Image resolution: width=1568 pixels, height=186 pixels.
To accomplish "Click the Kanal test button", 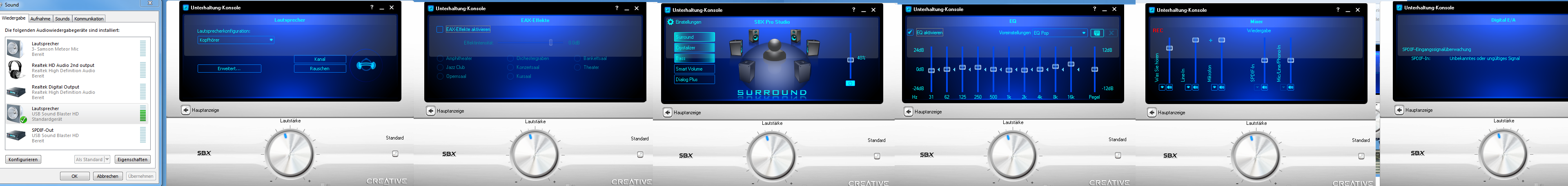I will [320, 60].
